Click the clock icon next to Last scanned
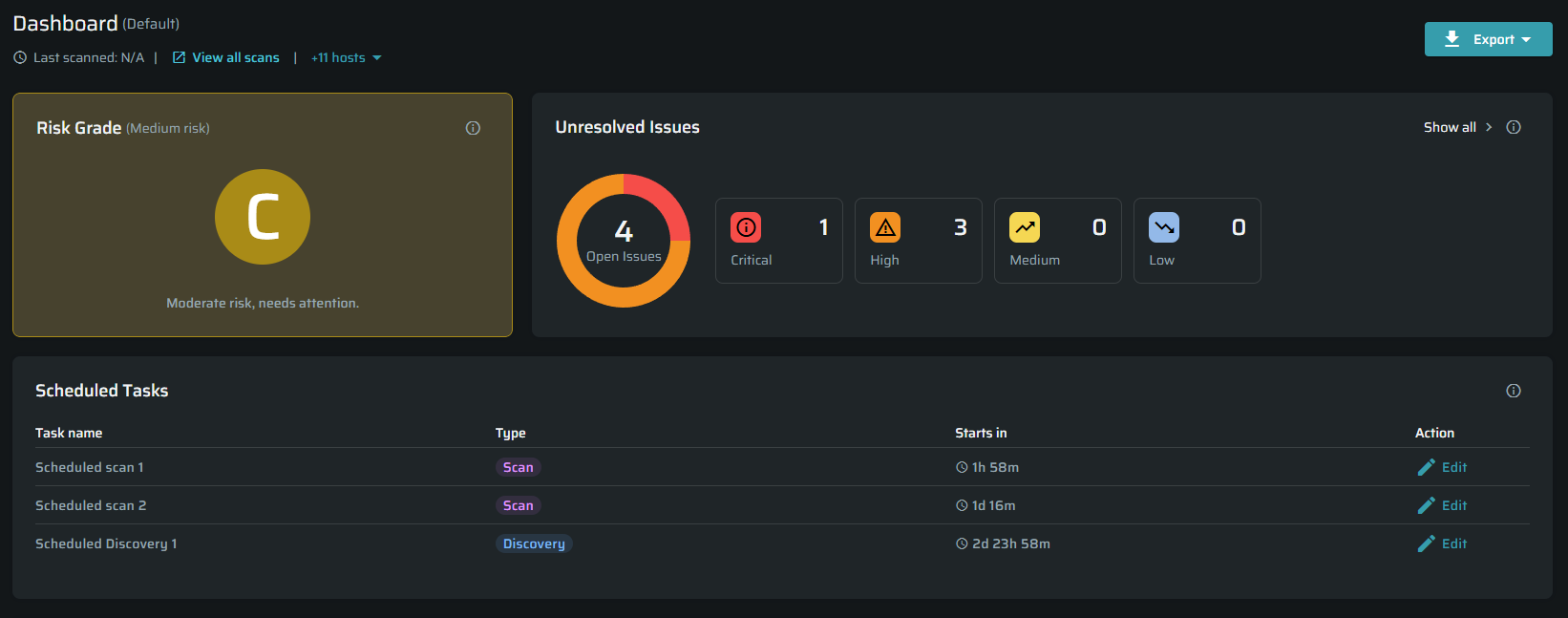1568x618 pixels. tap(20, 57)
